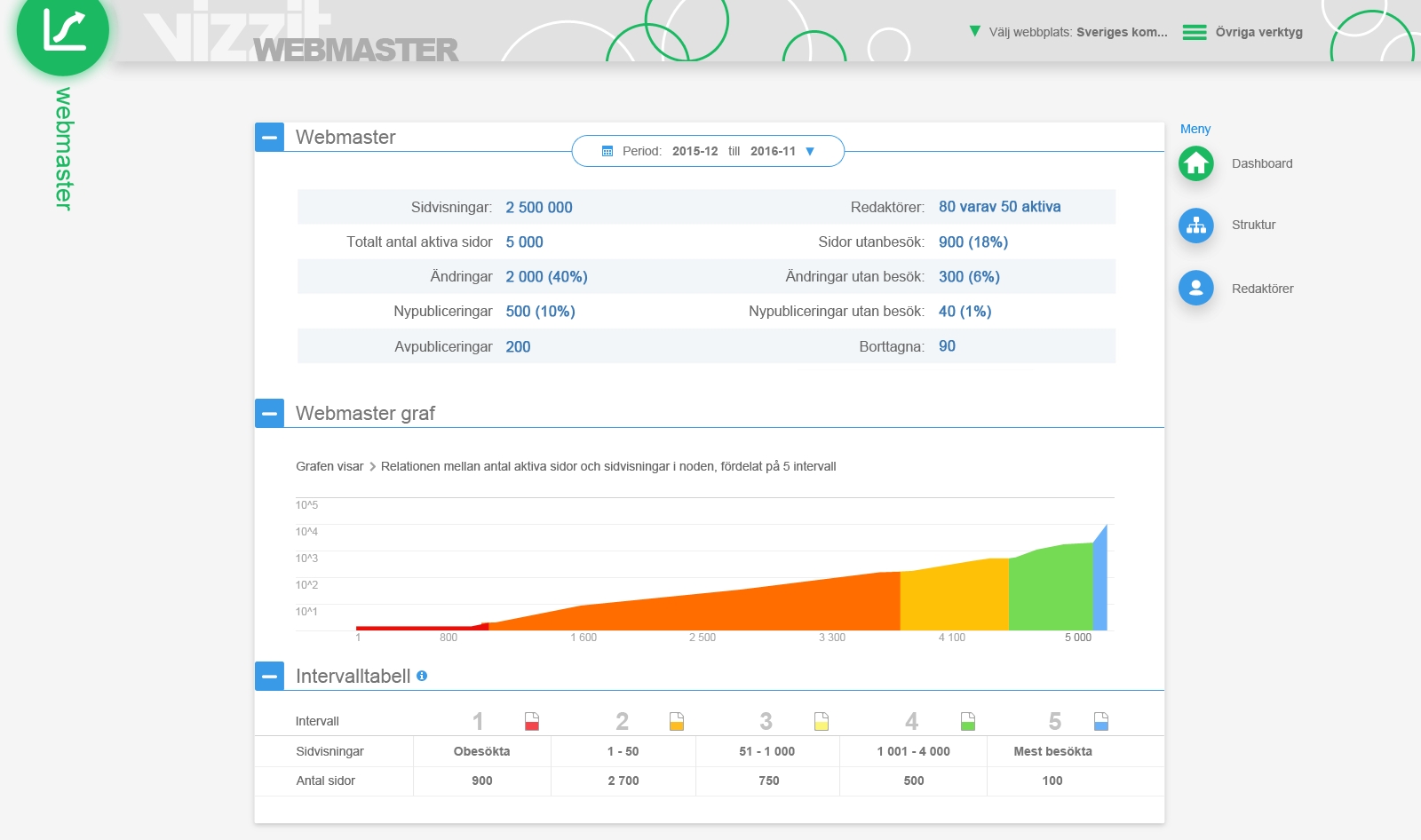Click the 1 001 - 4 000 interval cell
This screenshot has height=840, width=1421.
914,751
